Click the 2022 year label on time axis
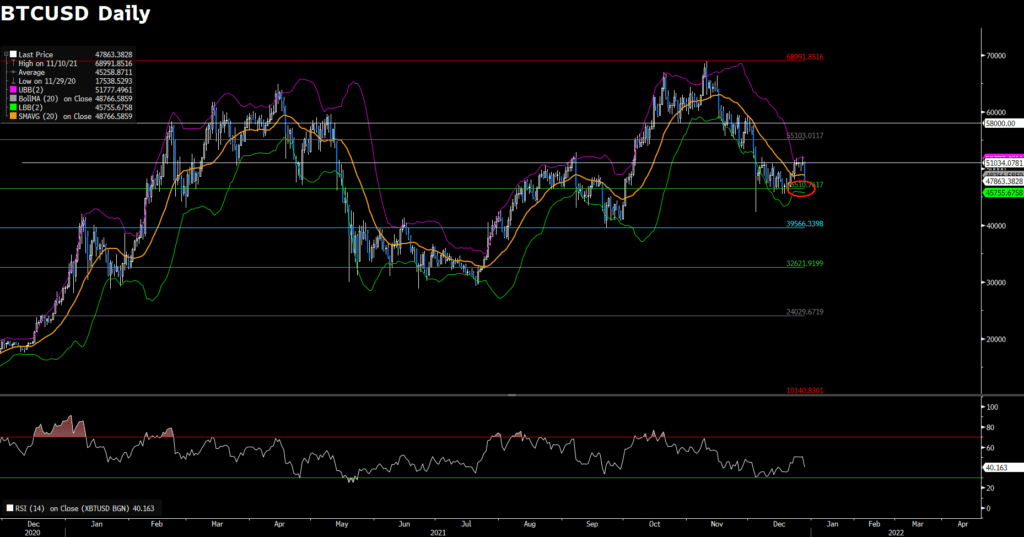The image size is (1024, 537). point(896,532)
